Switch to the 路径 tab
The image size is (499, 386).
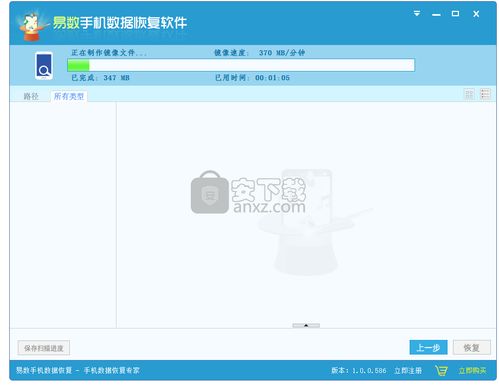(x=31, y=96)
